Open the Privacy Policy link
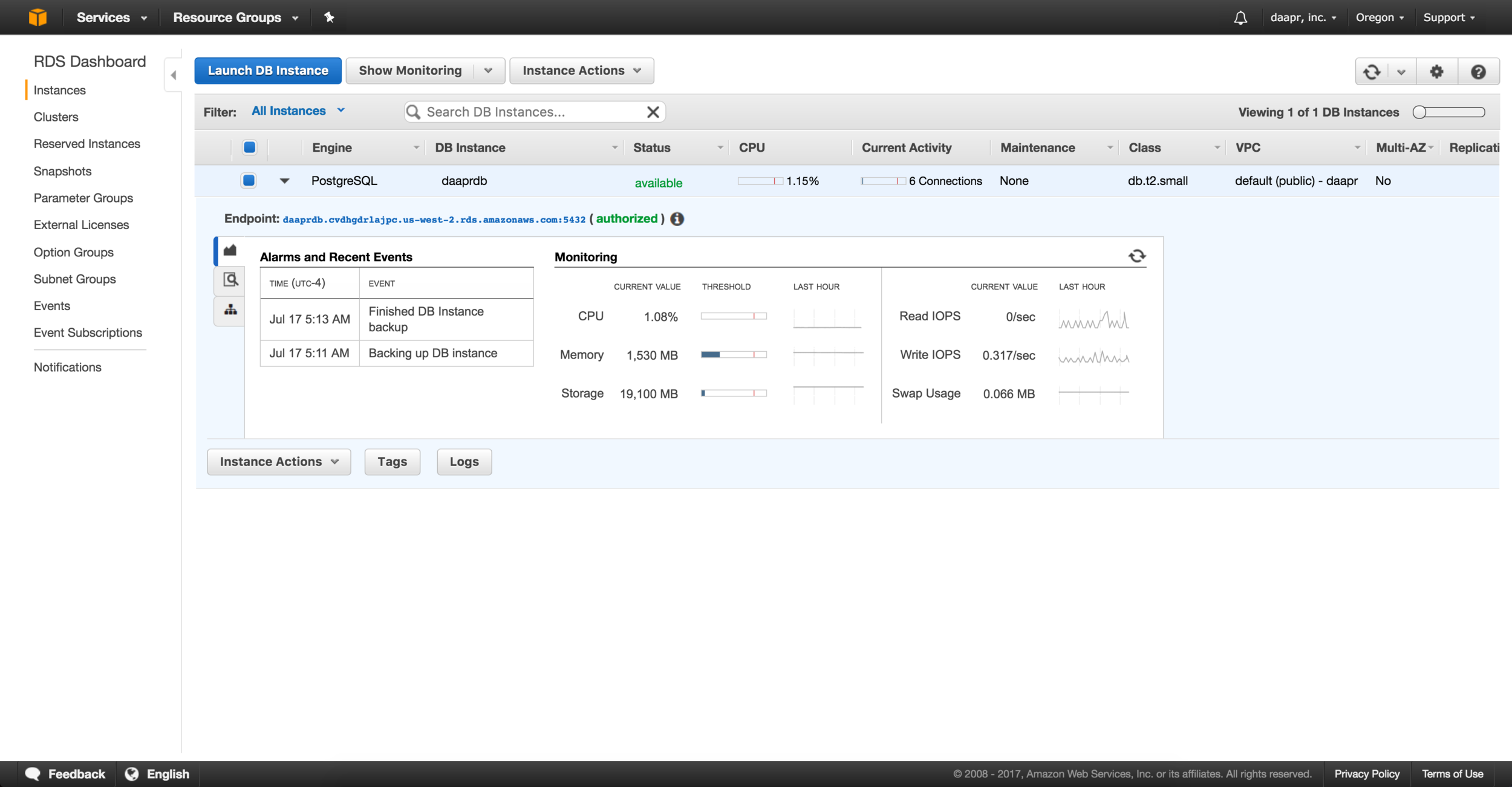Image resolution: width=1512 pixels, height=787 pixels. (1367, 774)
